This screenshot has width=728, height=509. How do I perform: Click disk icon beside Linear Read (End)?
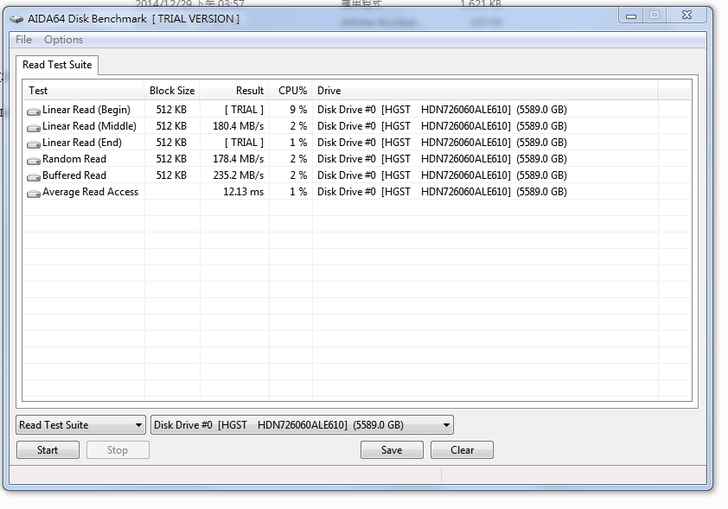tap(33, 144)
